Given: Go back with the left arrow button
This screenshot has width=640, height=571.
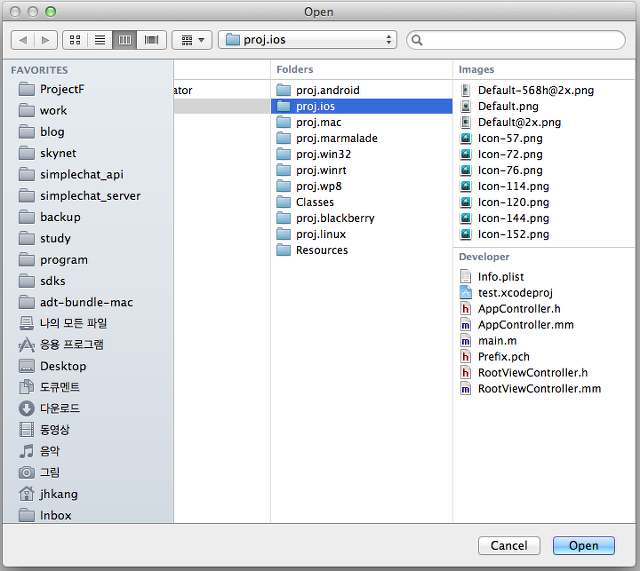Looking at the screenshot, I should click(23, 40).
